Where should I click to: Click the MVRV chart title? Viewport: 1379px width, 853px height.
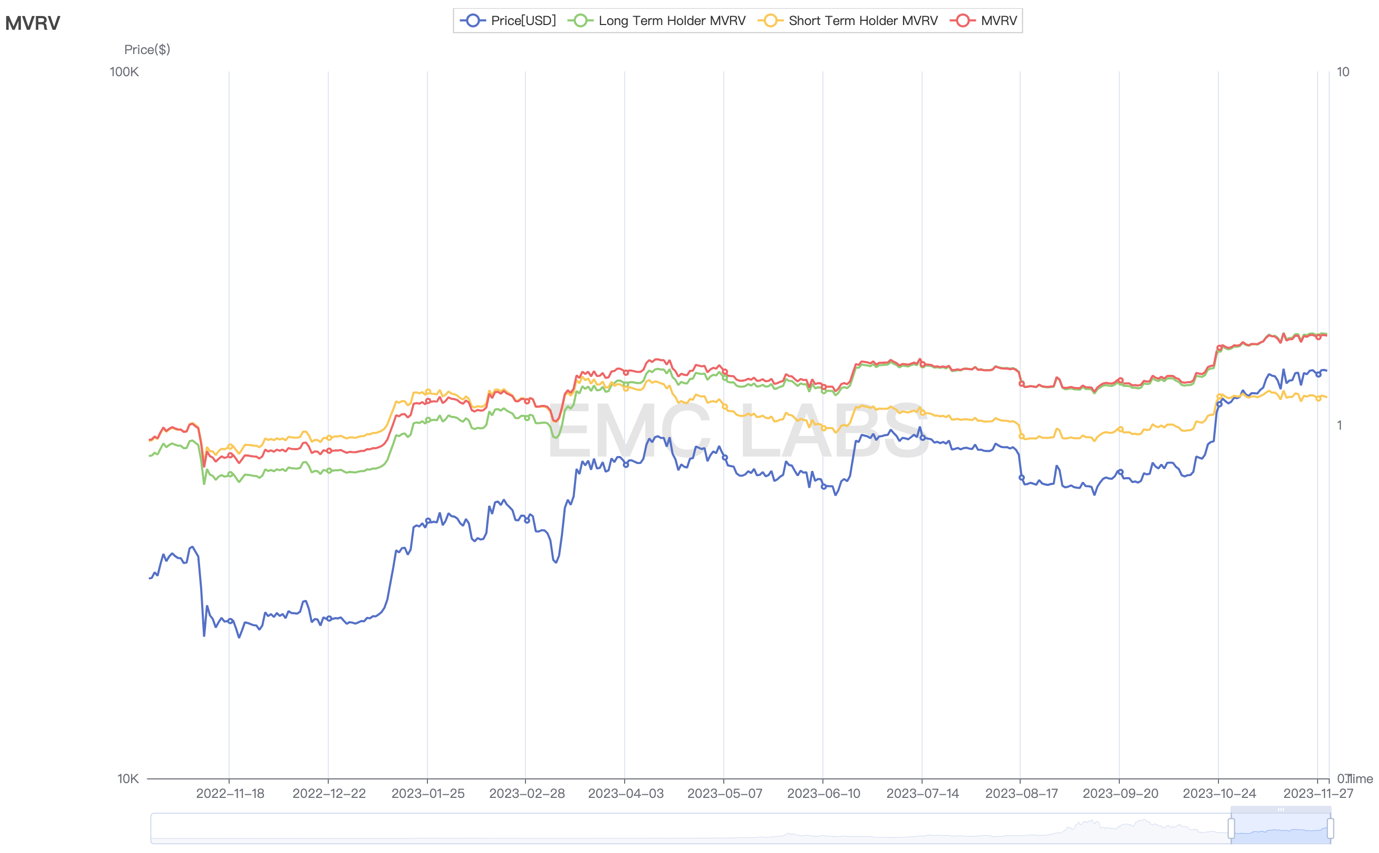32,23
